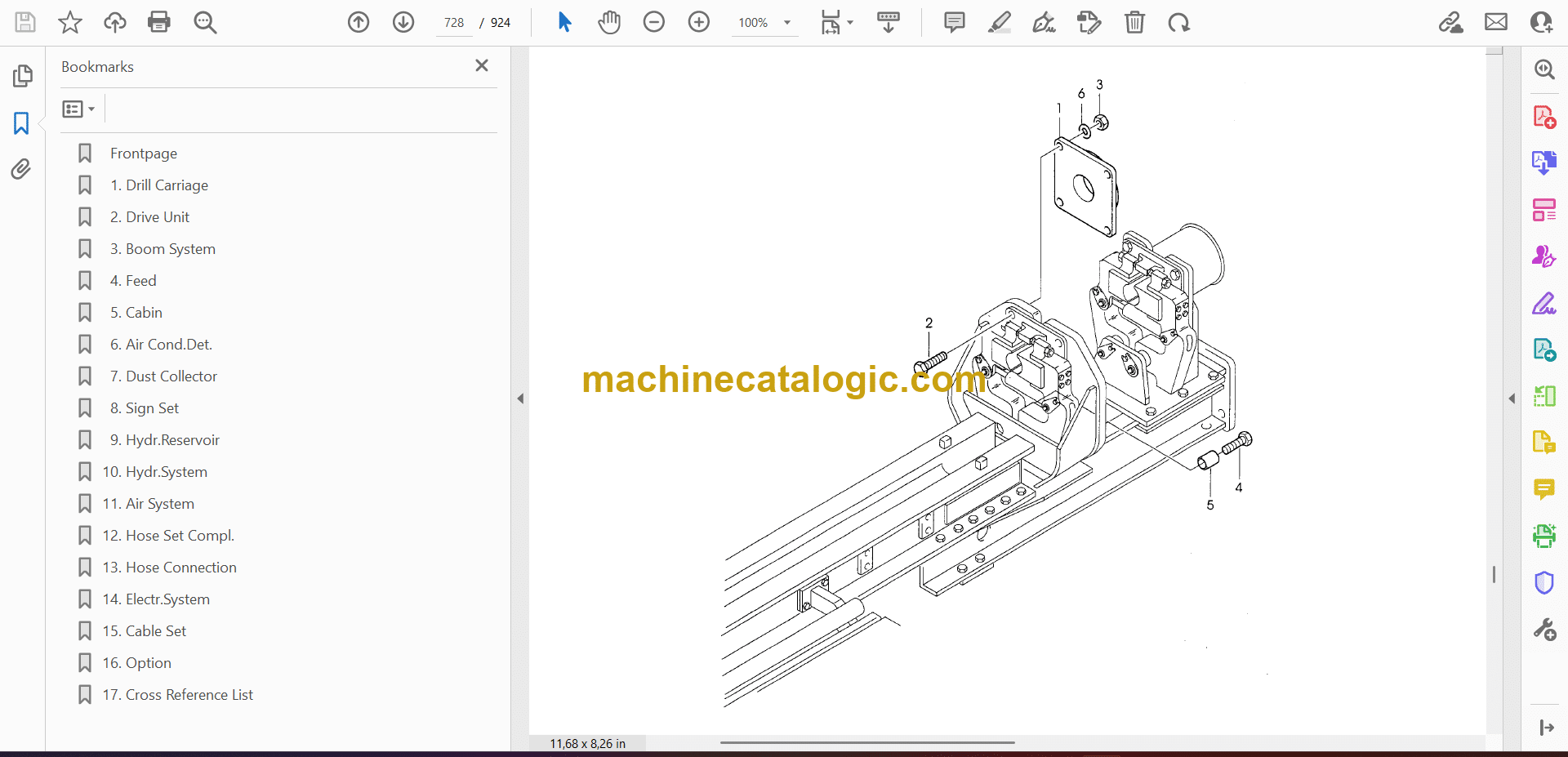The height and width of the screenshot is (757, 1568).
Task: Close the Bookmarks panel
Action: (482, 65)
